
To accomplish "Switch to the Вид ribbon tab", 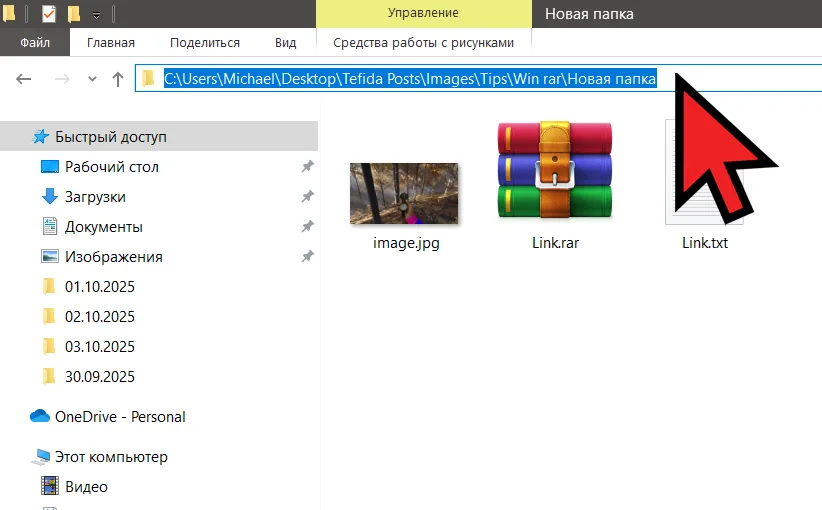I will coord(286,43).
